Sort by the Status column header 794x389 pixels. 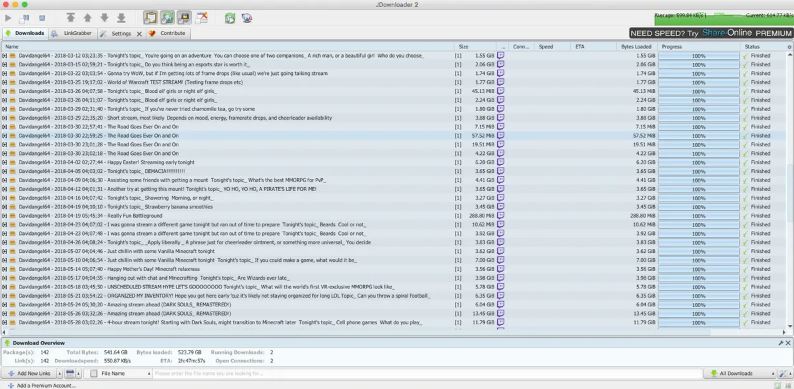click(x=762, y=47)
